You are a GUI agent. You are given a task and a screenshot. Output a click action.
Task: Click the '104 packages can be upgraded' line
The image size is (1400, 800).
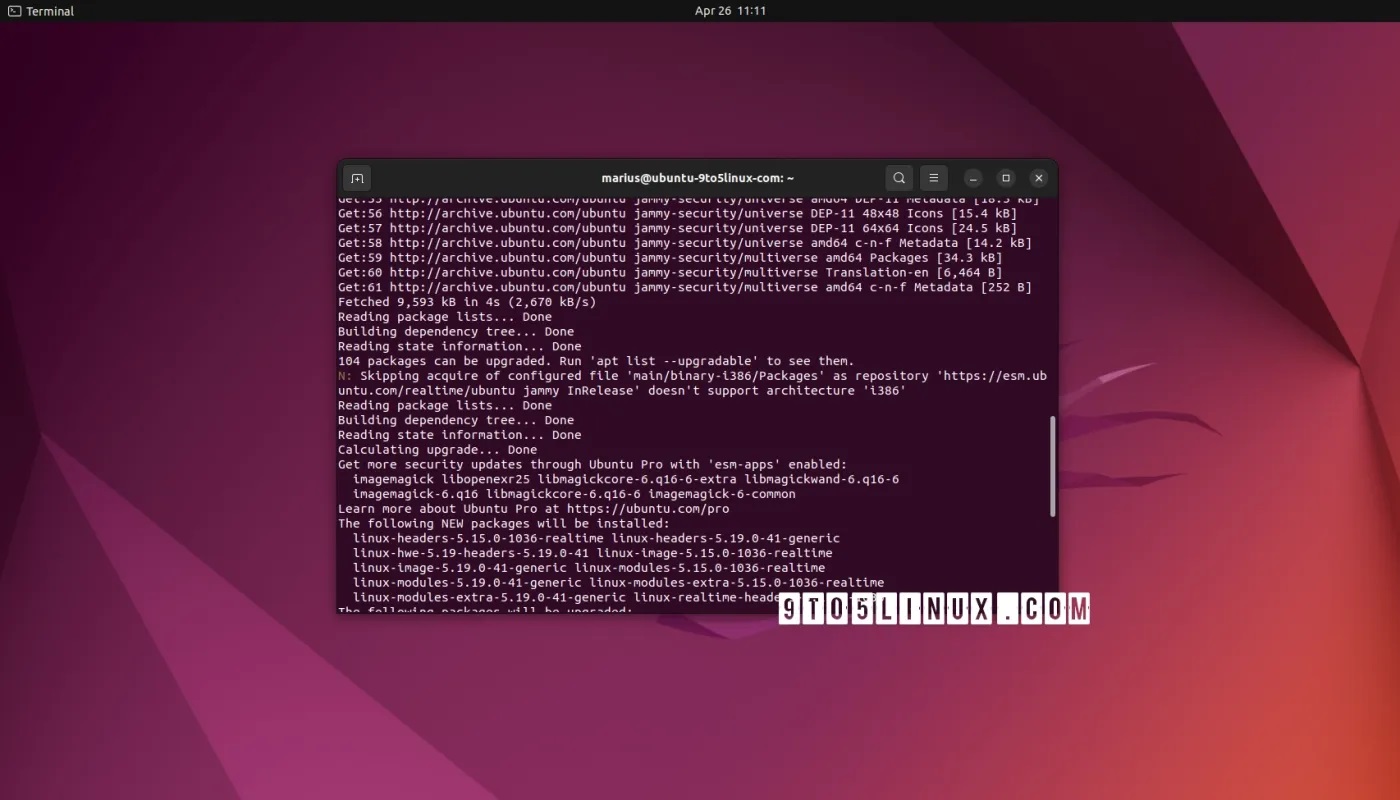tap(596, 361)
